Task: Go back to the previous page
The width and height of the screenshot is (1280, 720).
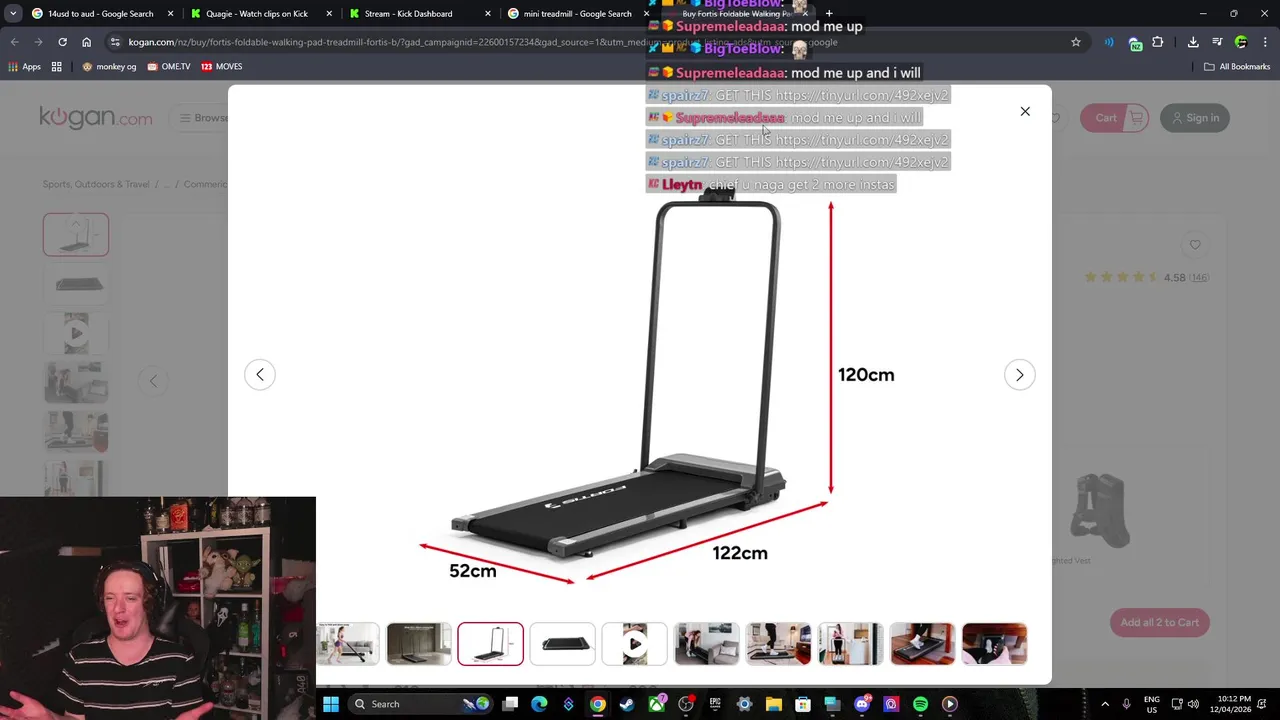Action: 14,42
